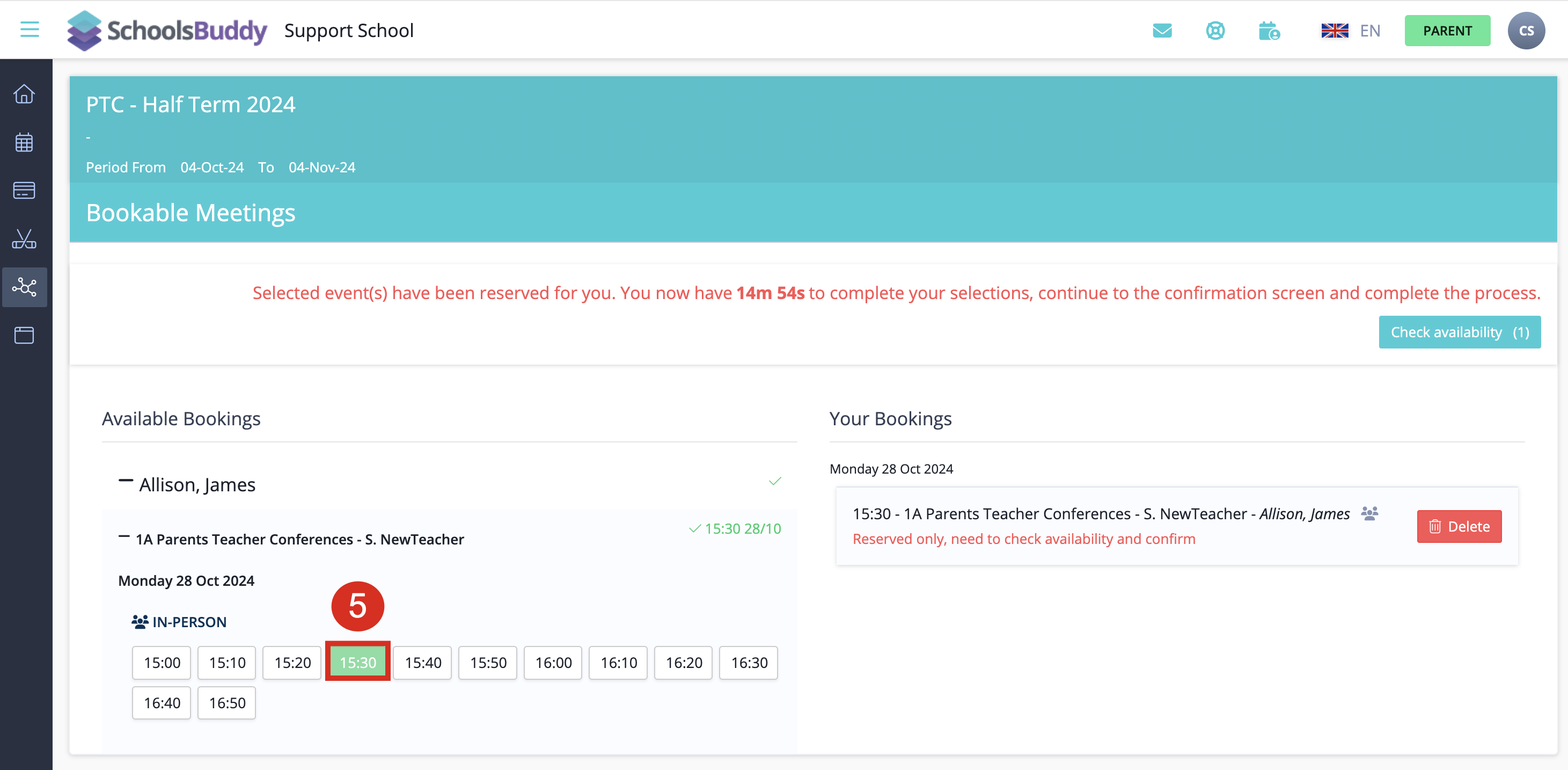The height and width of the screenshot is (770, 1568).
Task: Open the lifebuoy support icon
Action: (x=1215, y=31)
